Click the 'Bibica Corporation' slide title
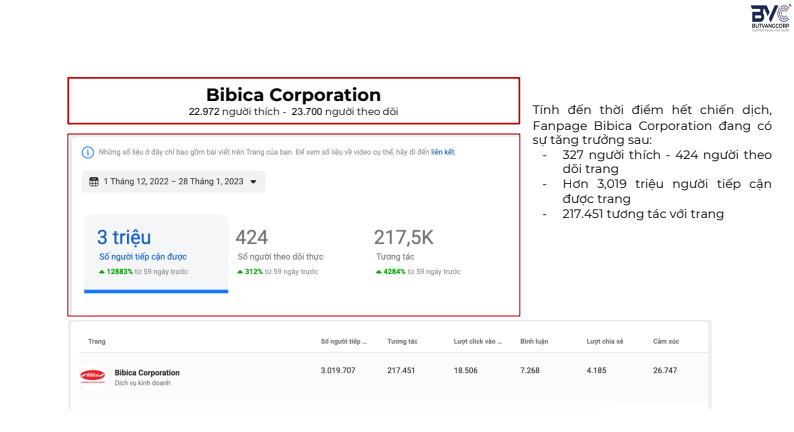 [293, 95]
